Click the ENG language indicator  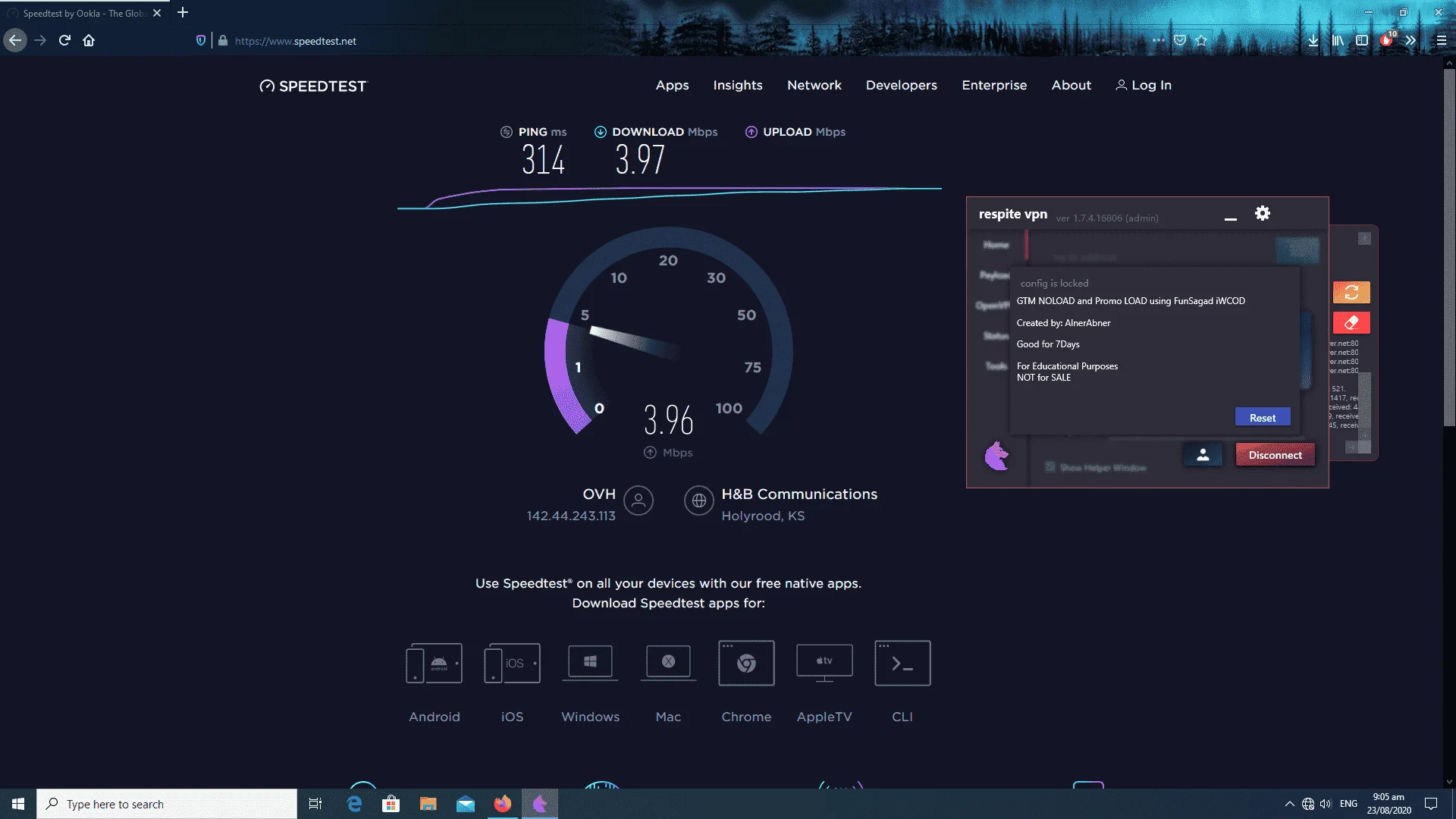(x=1348, y=804)
